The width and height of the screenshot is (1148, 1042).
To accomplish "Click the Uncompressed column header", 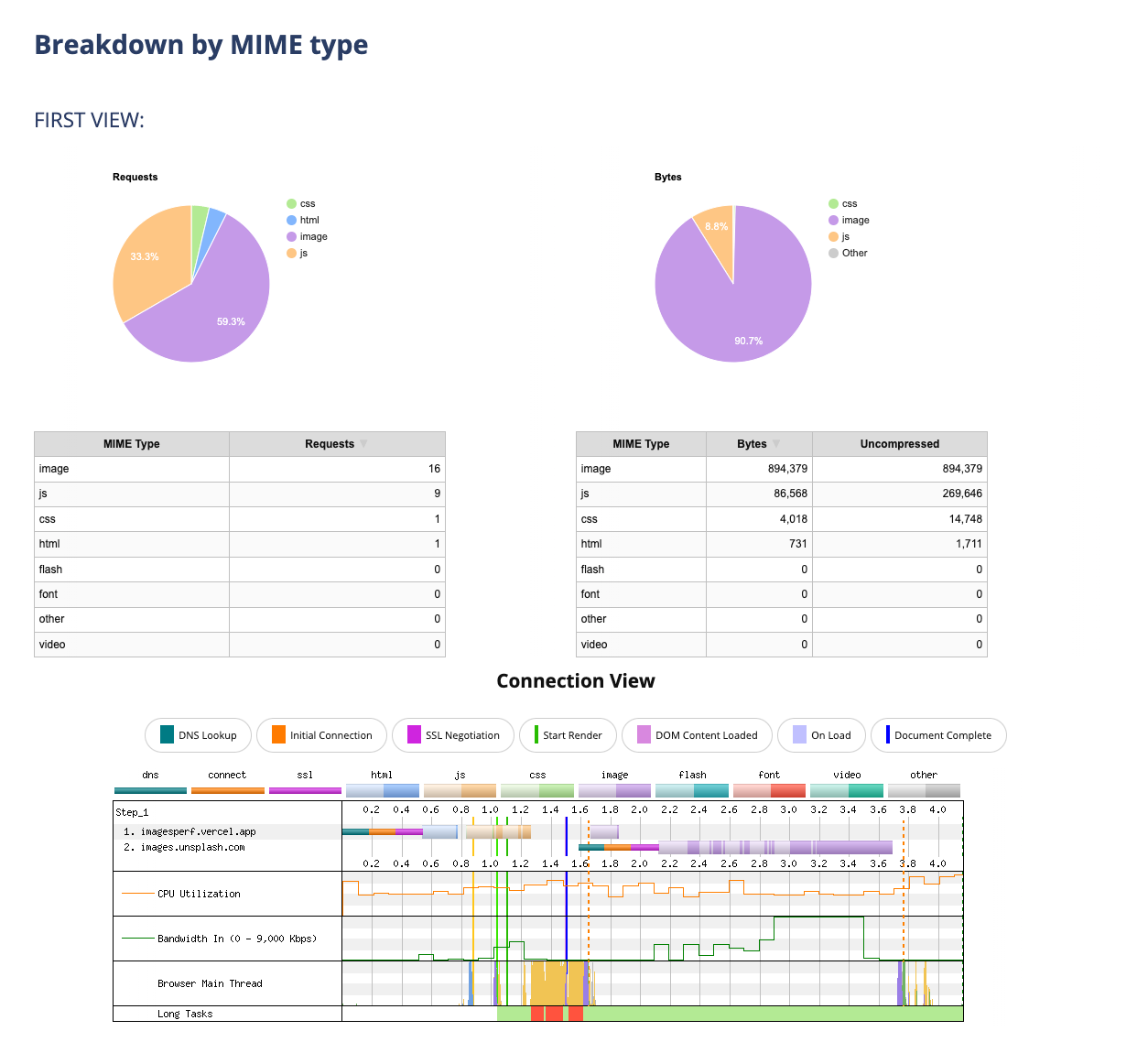I will tap(899, 443).
